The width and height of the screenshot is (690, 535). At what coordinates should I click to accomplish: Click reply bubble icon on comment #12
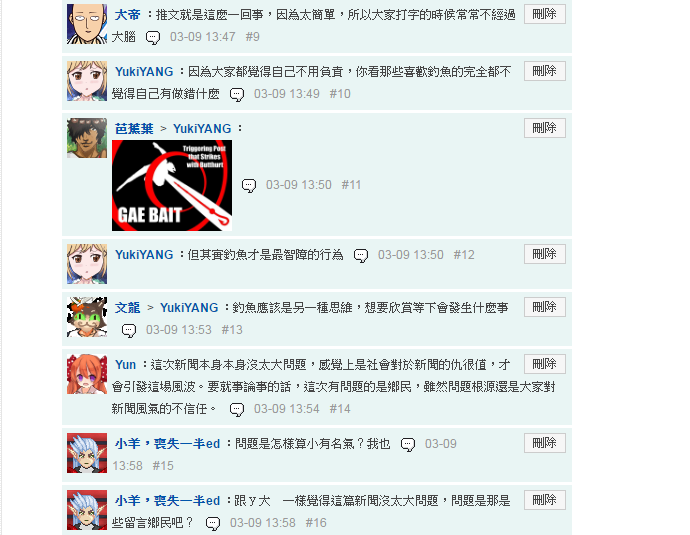361,255
